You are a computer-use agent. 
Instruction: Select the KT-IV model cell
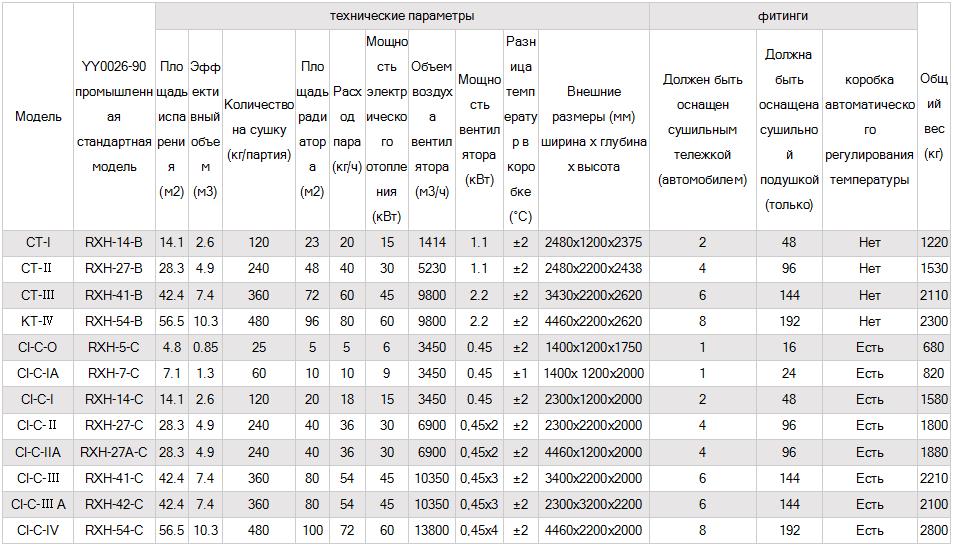(x=38, y=321)
